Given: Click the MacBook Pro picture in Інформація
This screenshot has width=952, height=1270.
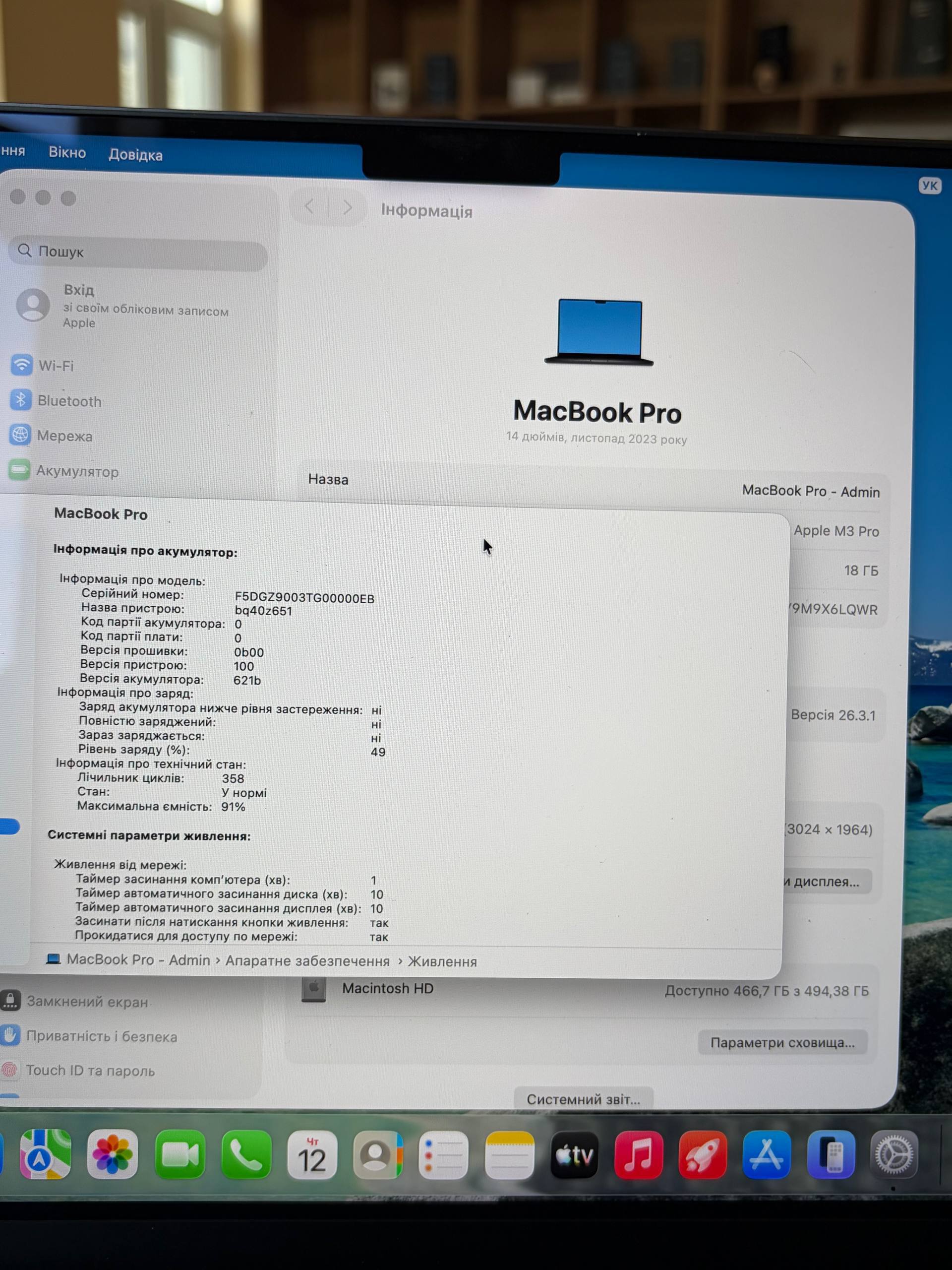Looking at the screenshot, I should coord(599,332).
